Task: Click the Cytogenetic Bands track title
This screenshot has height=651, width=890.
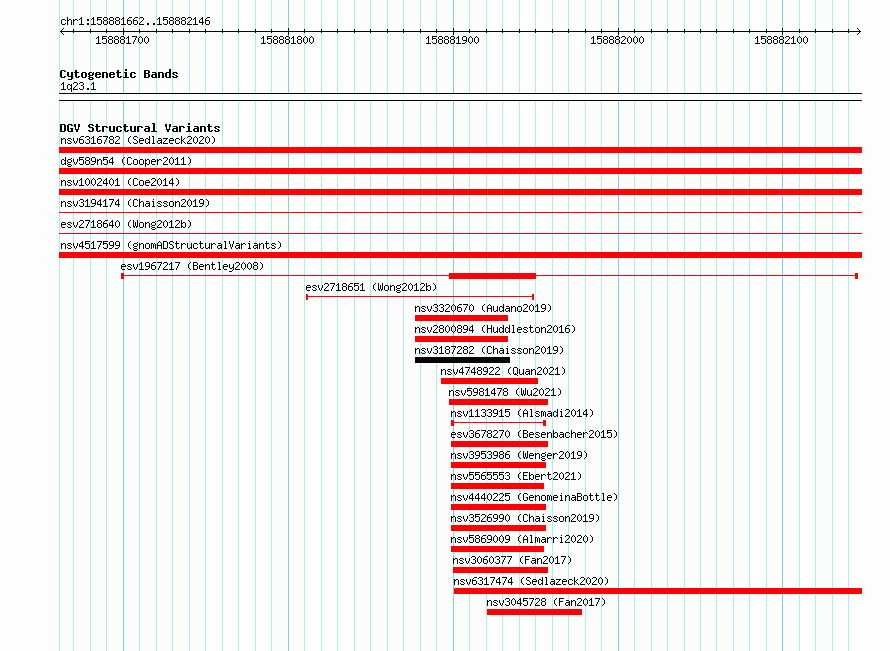Action: tap(119, 74)
